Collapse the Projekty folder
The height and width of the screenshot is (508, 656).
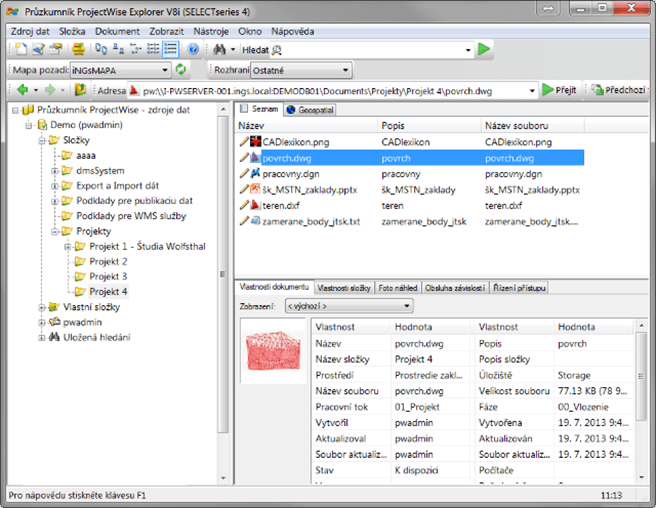[54, 231]
